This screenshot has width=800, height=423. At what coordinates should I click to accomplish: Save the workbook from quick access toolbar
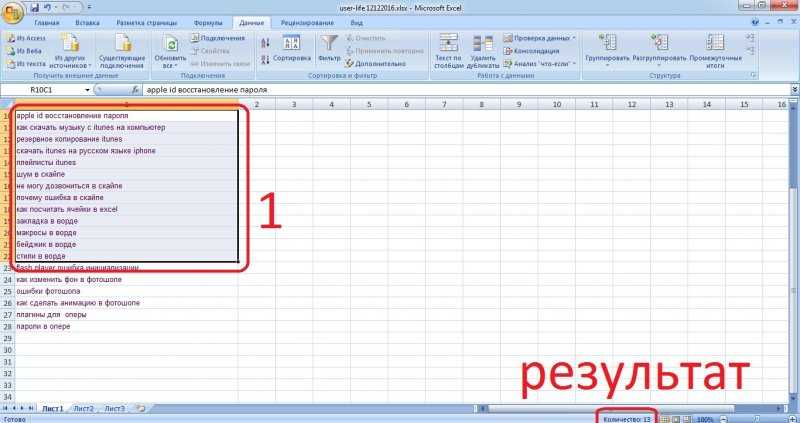pyautogui.click(x=35, y=7)
